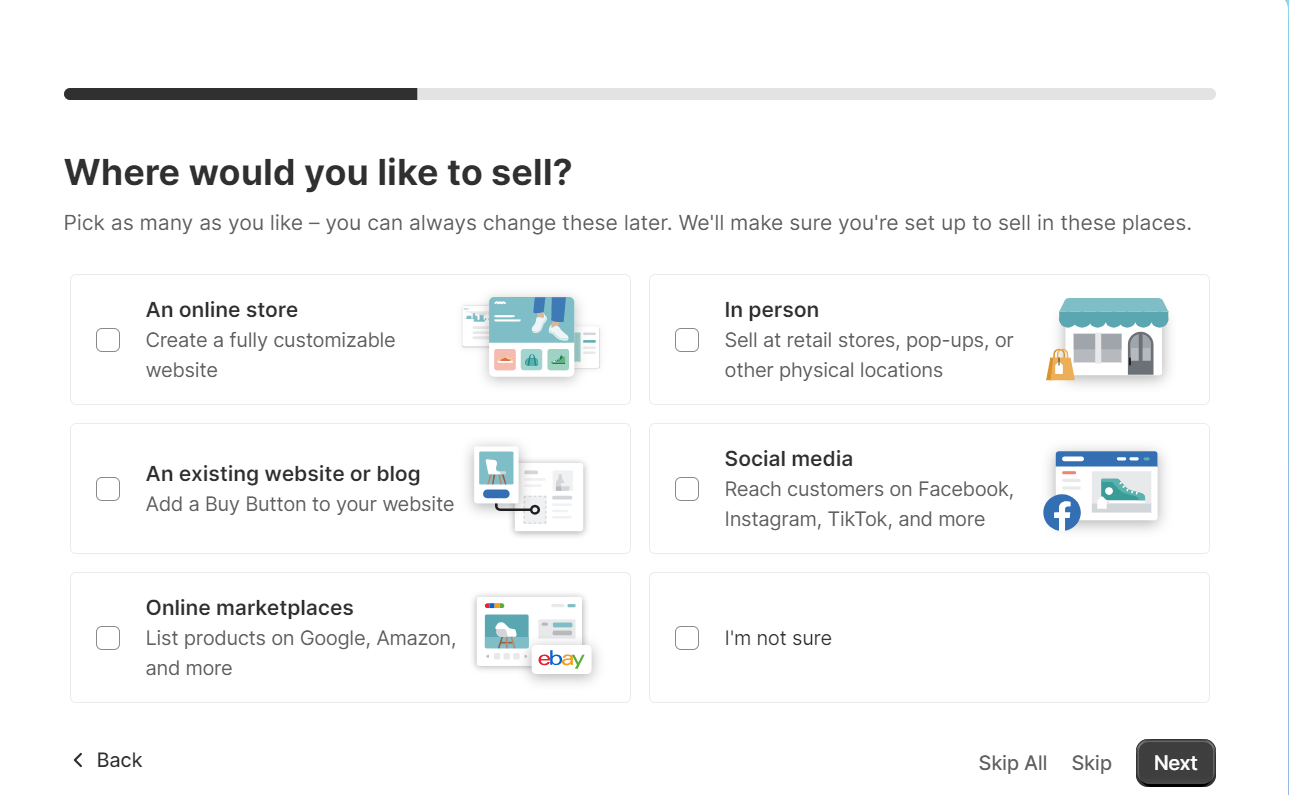Click the Skip link

coord(1091,763)
